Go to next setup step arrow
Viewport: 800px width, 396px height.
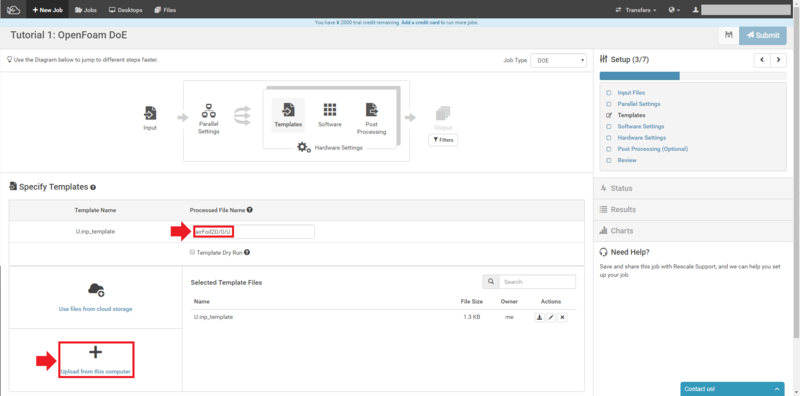779,60
